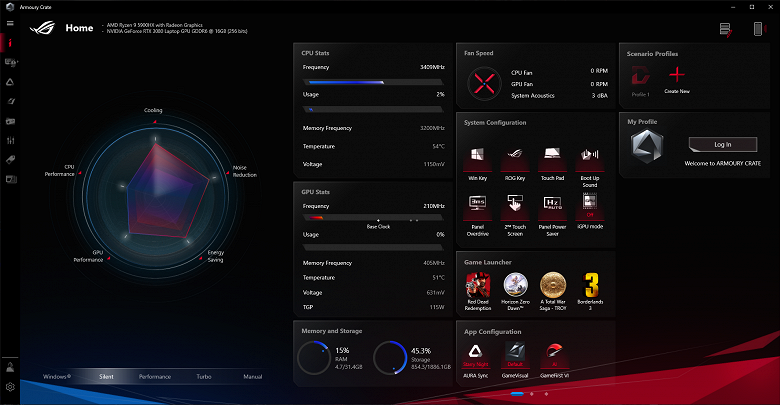Screen dimensions: 780x405
Task: Toggle Panel Overdrive setting
Action: (x=478, y=202)
